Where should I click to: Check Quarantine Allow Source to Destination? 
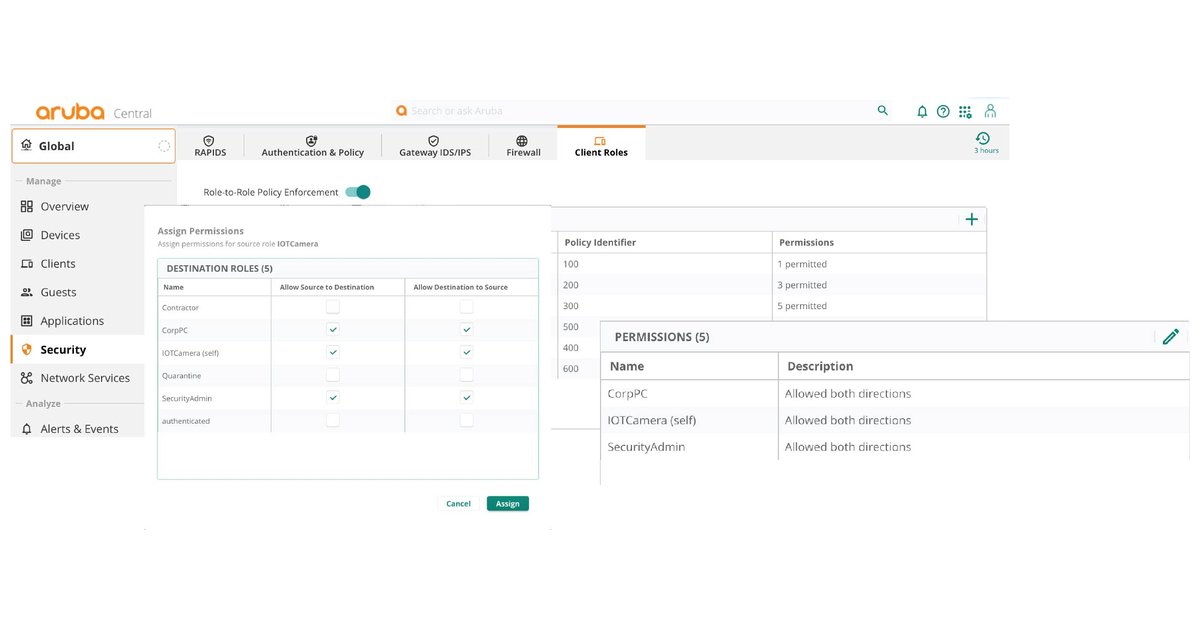pyautogui.click(x=333, y=375)
